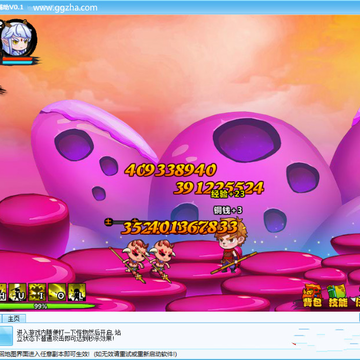The width and height of the screenshot is (360, 360).
Task: Click the www.ggzha.com title text
Action: click(x=65, y=8)
